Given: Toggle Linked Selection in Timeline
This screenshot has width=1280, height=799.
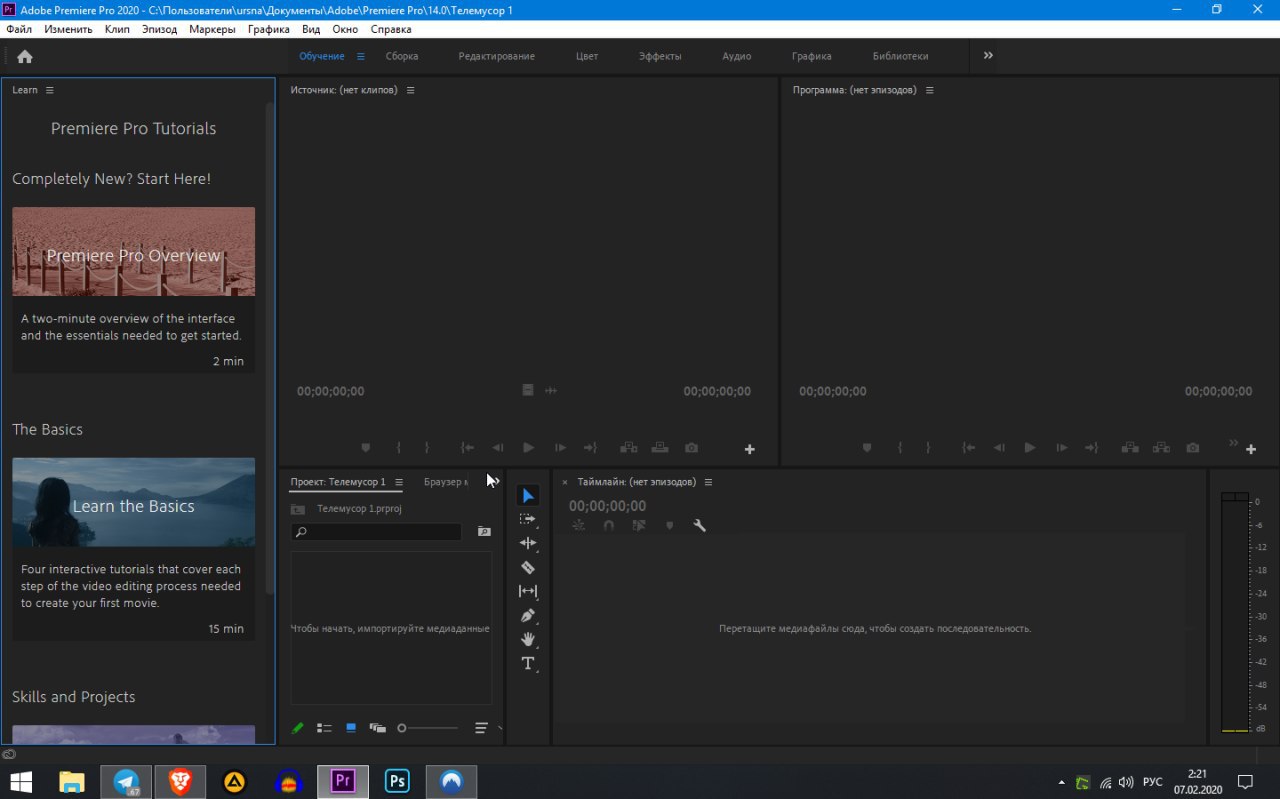Looking at the screenshot, I should [x=639, y=525].
